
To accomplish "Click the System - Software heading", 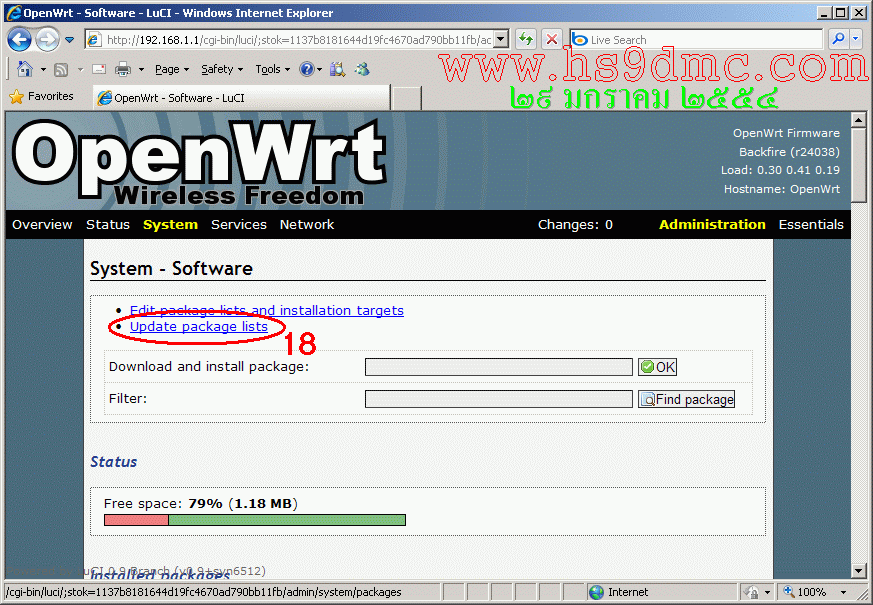I will 171,269.
